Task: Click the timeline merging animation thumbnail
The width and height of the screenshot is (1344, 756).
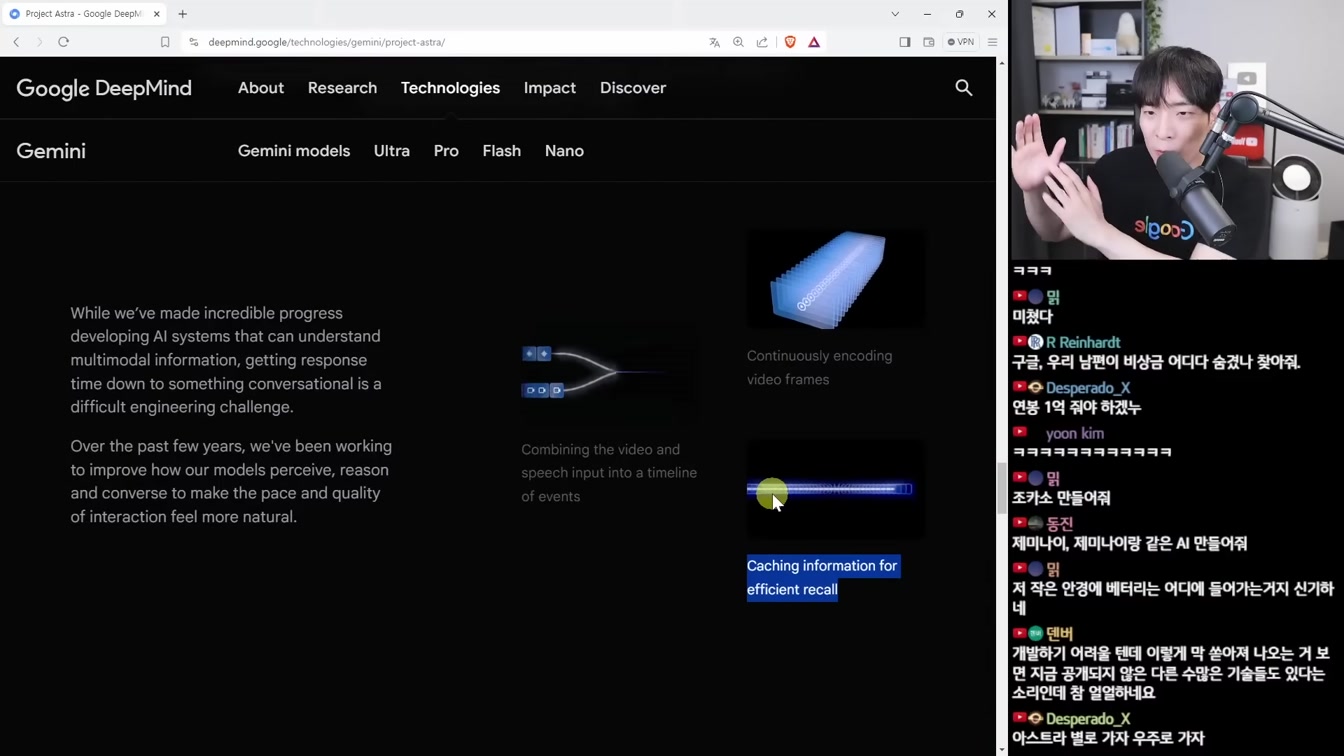Action: [610, 373]
